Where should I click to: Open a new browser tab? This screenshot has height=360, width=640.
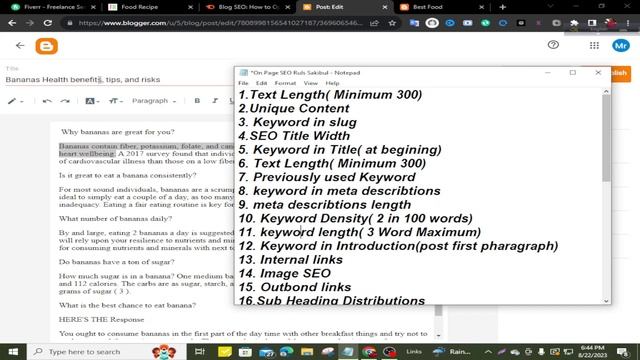point(502,7)
